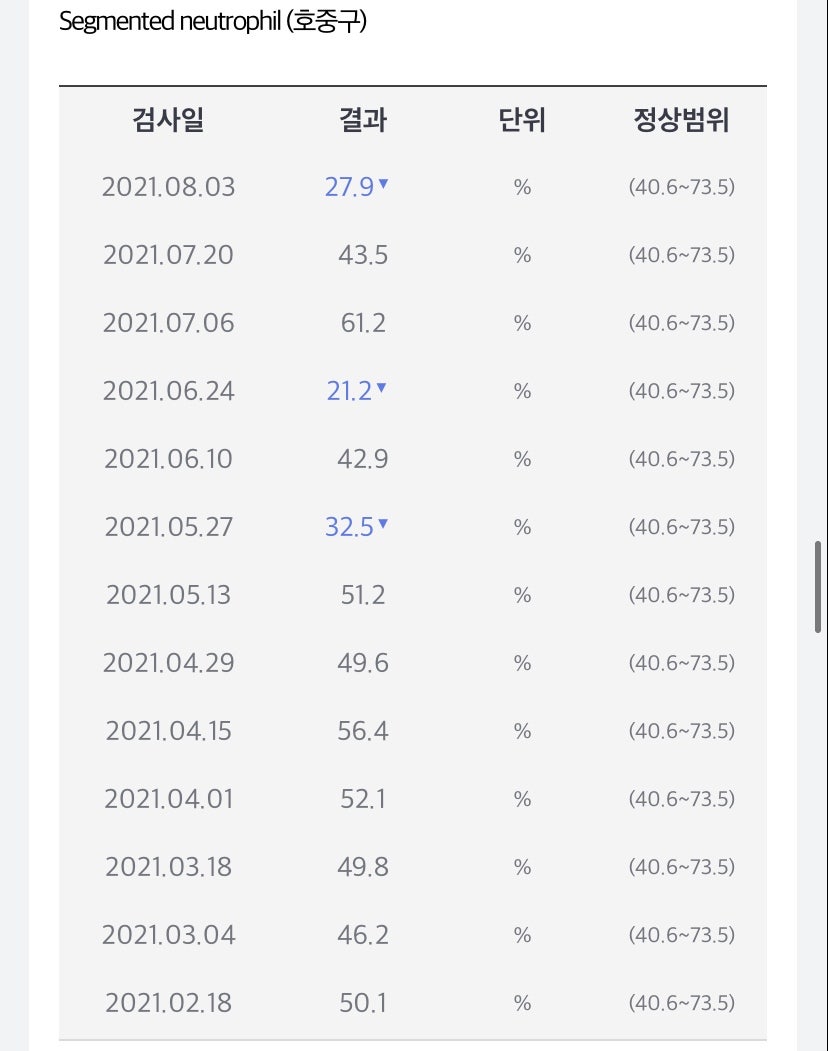The image size is (828, 1051).
Task: Click the 56.4 result for 2021.04.15
Action: [363, 731]
